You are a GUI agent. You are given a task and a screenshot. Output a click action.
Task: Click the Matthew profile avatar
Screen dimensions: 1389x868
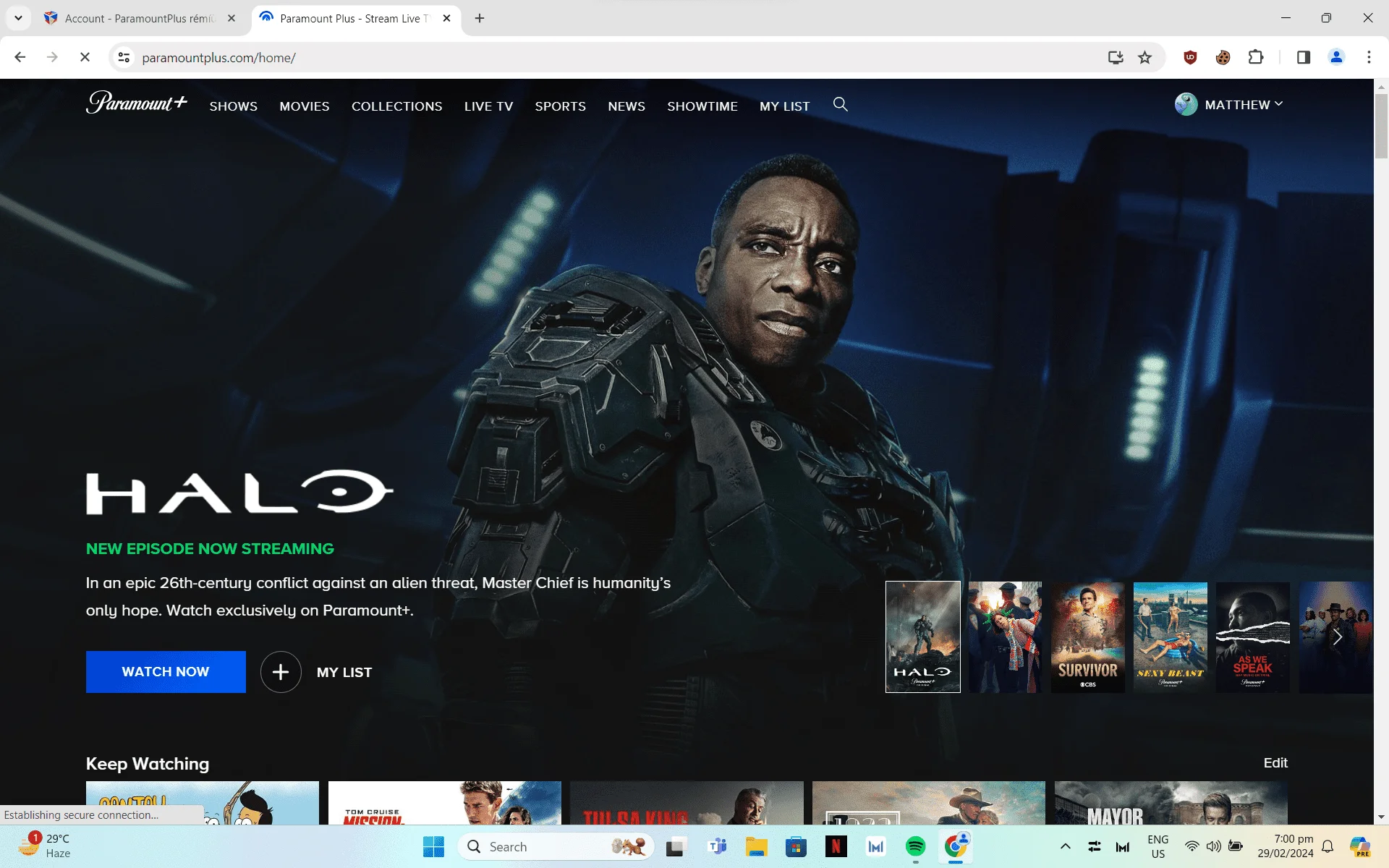[1186, 104]
